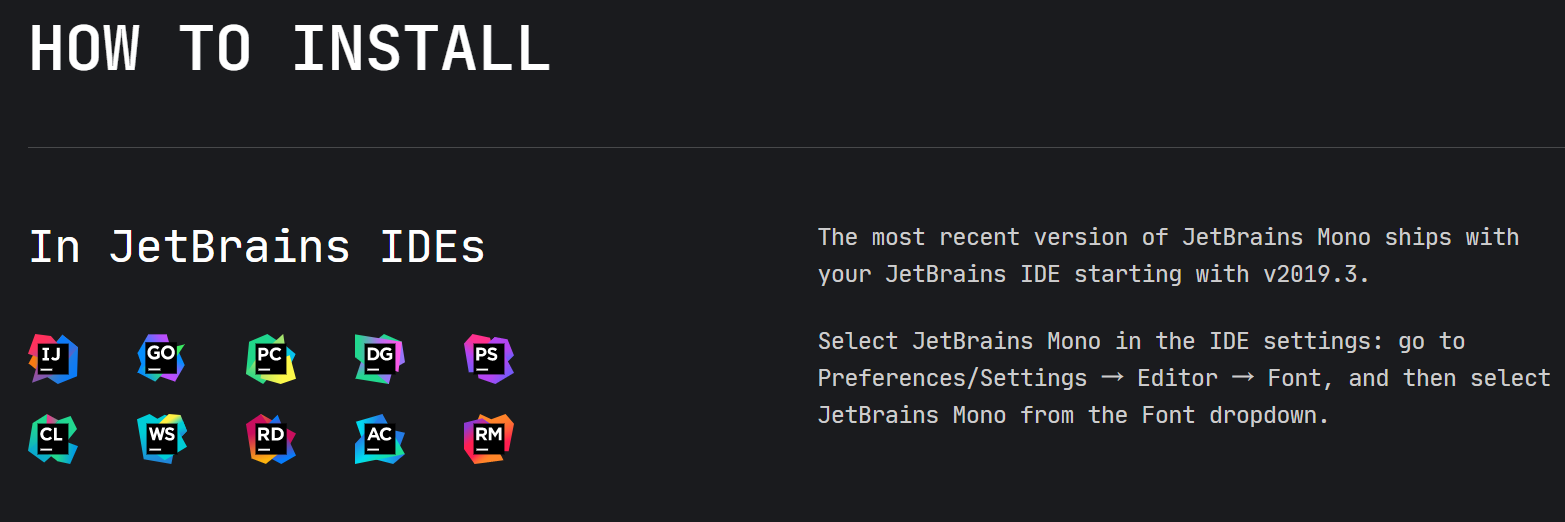1565x522 pixels.
Task: Select the GoLand (GO) icon
Action: (162, 359)
